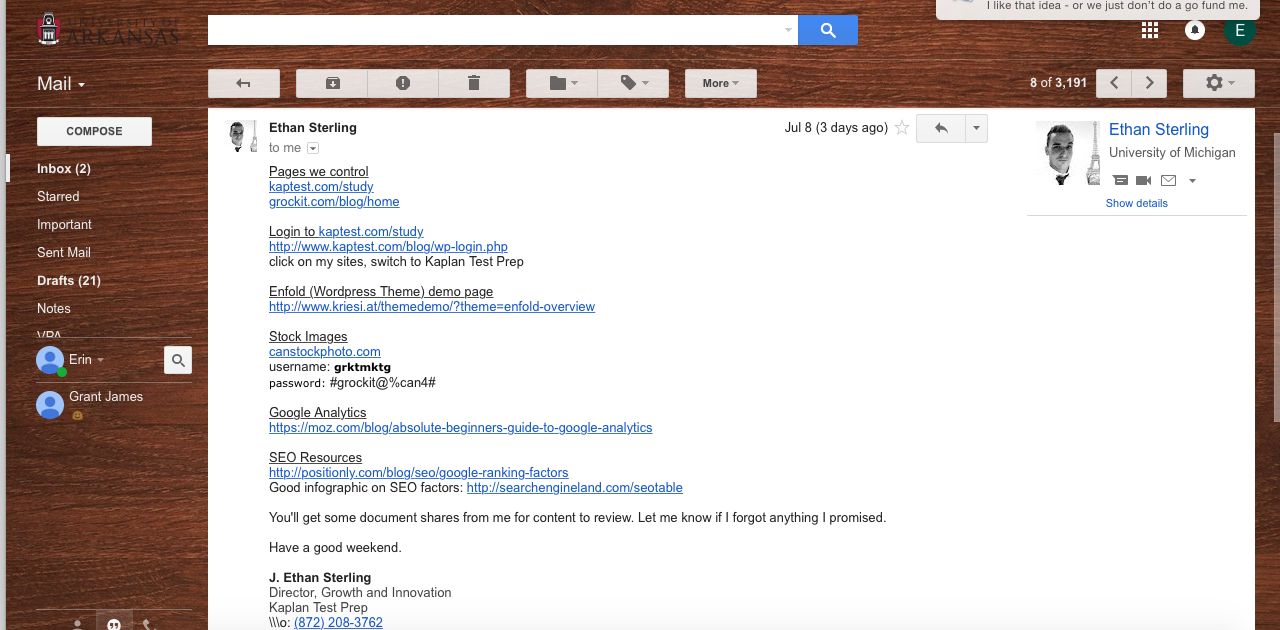Open the moz.com Google Analytics guide link
The width and height of the screenshot is (1280, 630).
click(460, 428)
